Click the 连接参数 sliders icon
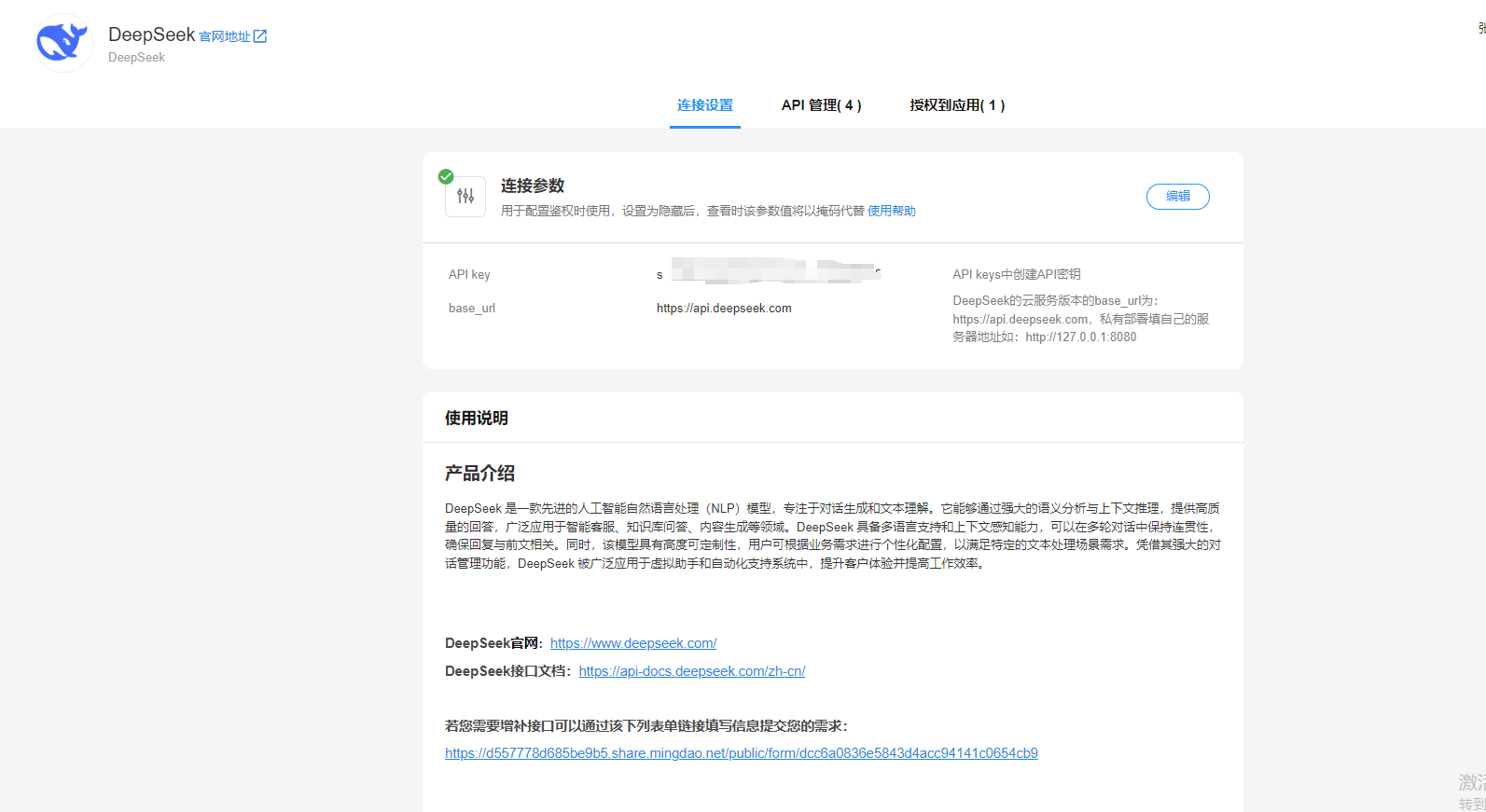1486x812 pixels. (x=465, y=197)
